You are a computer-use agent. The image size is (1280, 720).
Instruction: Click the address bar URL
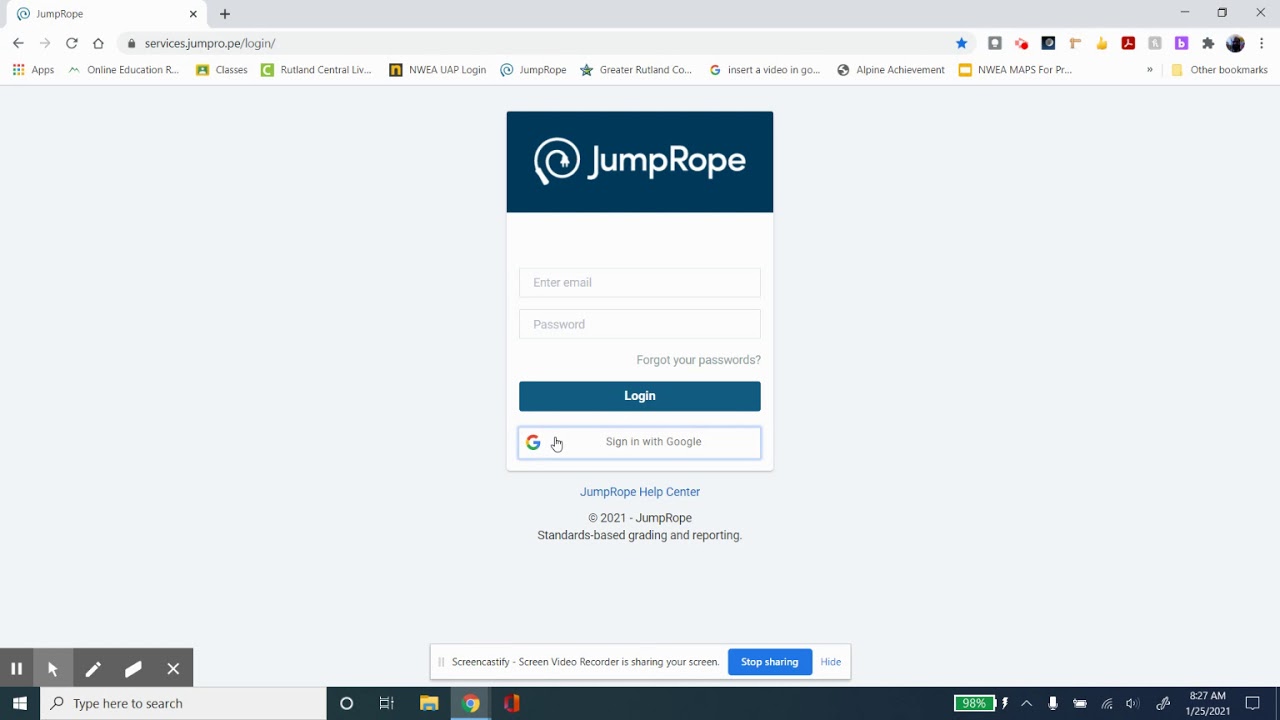click(x=209, y=43)
